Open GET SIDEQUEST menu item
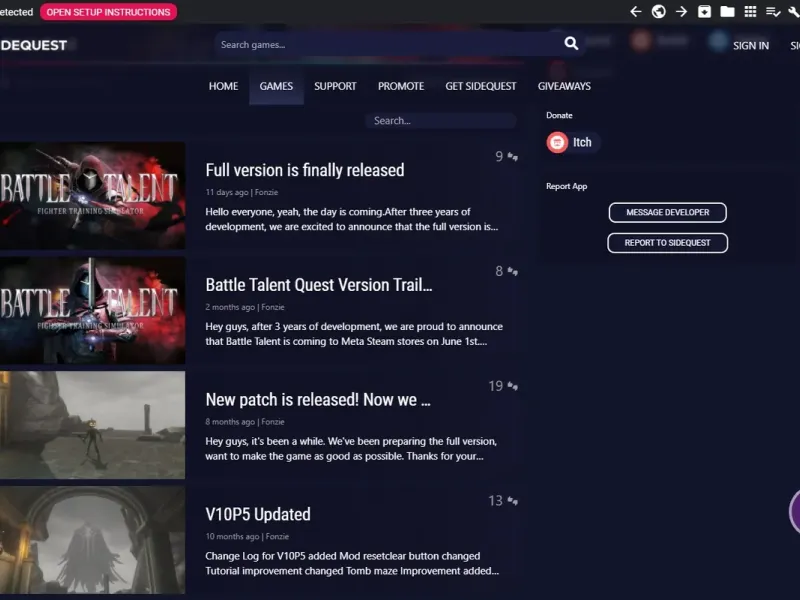Viewport: 800px width, 600px height. click(x=481, y=86)
